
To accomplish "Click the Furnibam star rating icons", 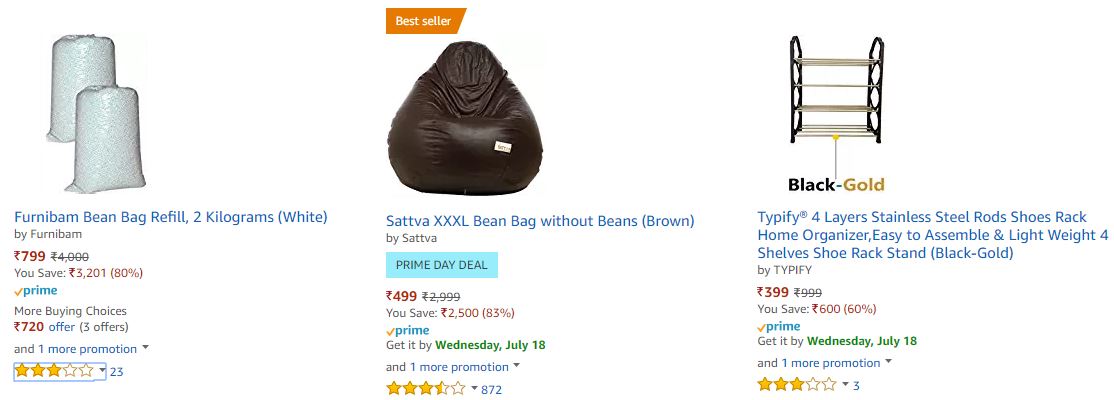I will pos(54,371).
